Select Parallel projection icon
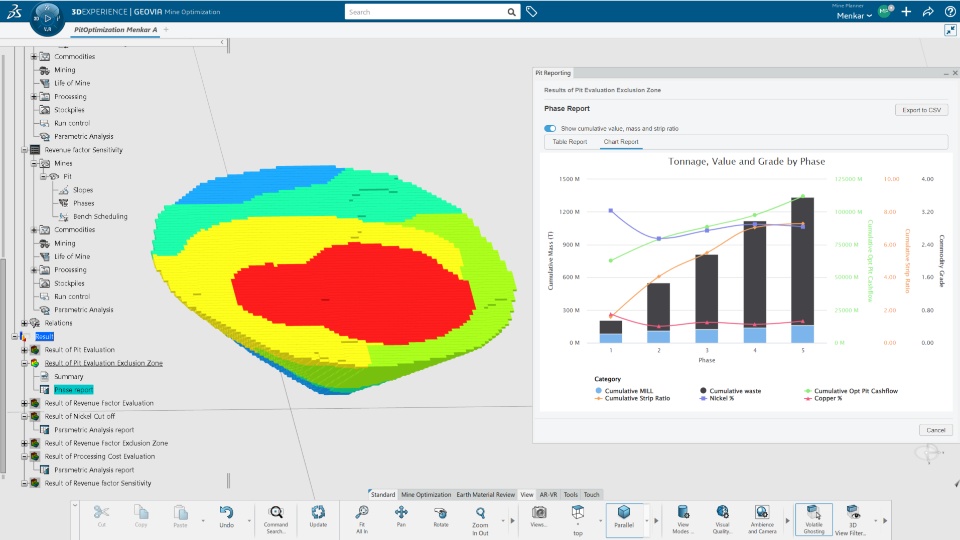 [x=624, y=512]
